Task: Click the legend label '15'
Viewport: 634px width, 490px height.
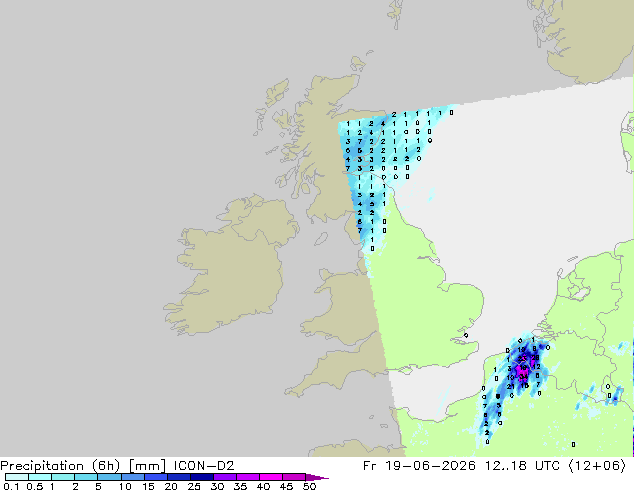Action: coord(148,486)
